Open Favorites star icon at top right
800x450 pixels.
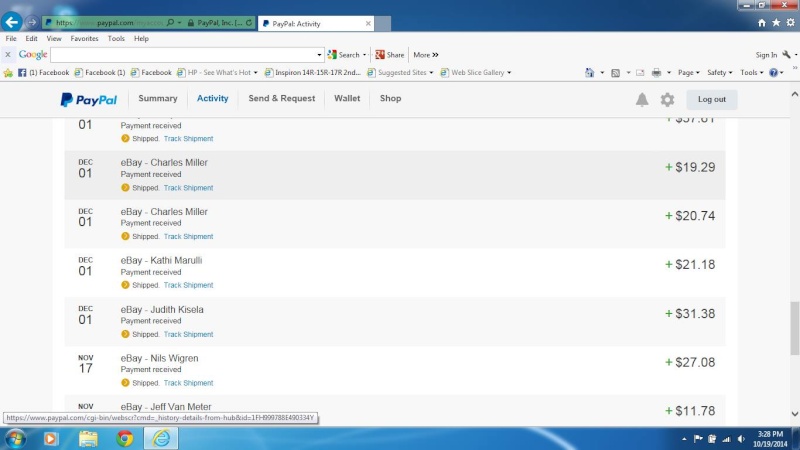click(x=776, y=22)
